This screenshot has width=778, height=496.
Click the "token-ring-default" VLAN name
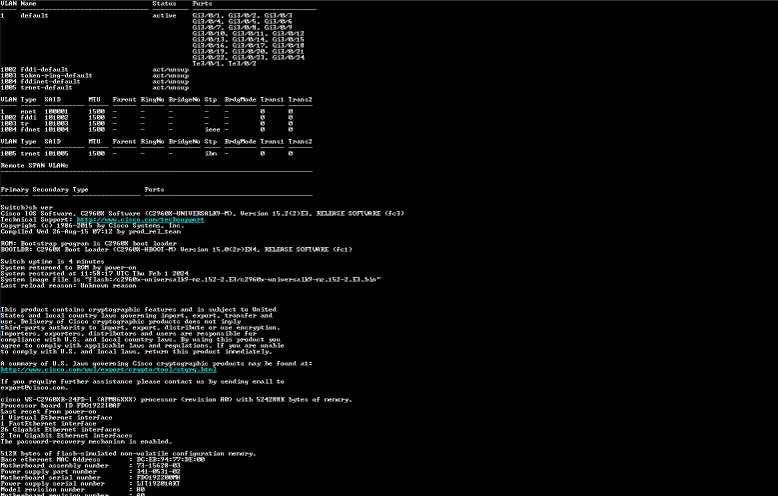pos(57,75)
